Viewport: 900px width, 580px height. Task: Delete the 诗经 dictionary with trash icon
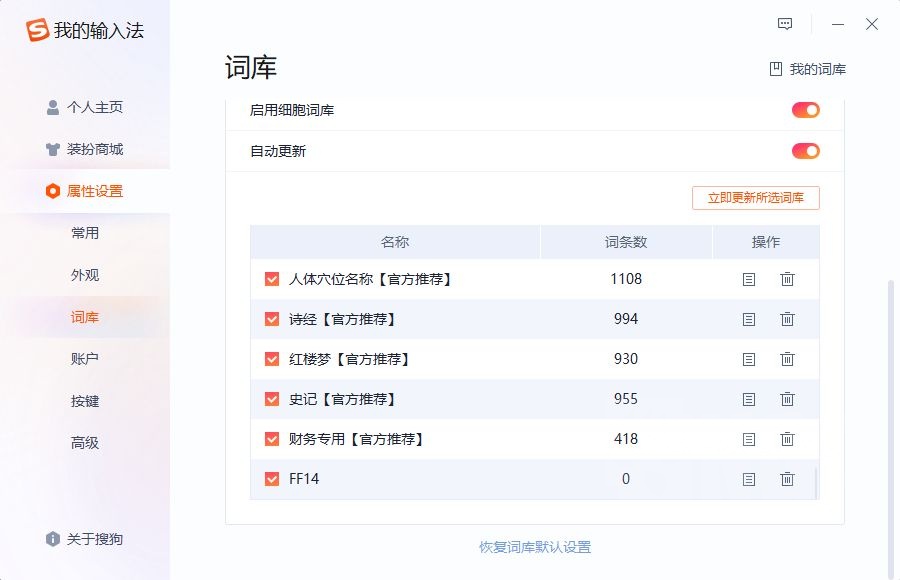pyautogui.click(x=787, y=319)
